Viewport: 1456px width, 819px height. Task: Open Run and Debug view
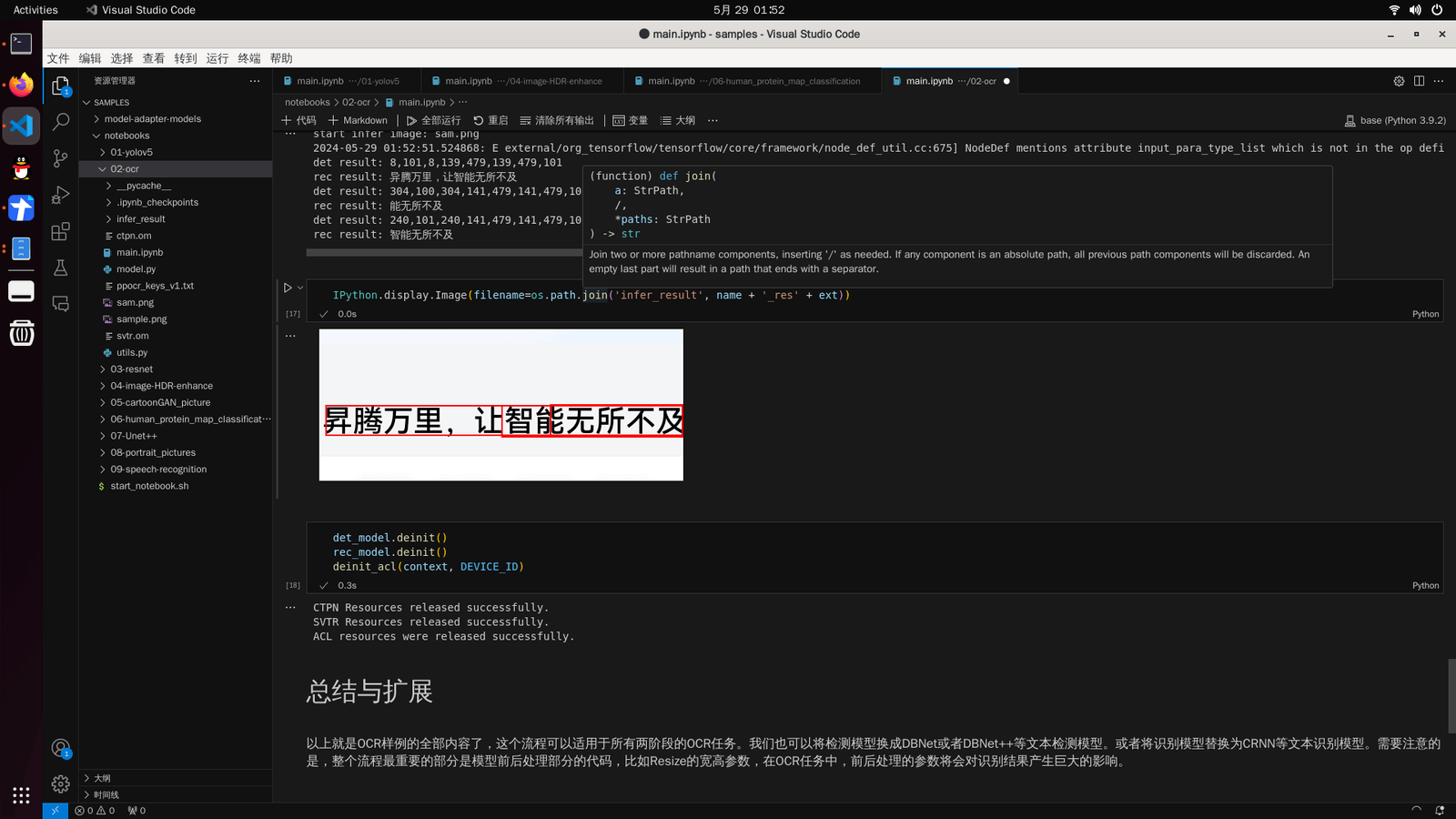click(x=61, y=195)
